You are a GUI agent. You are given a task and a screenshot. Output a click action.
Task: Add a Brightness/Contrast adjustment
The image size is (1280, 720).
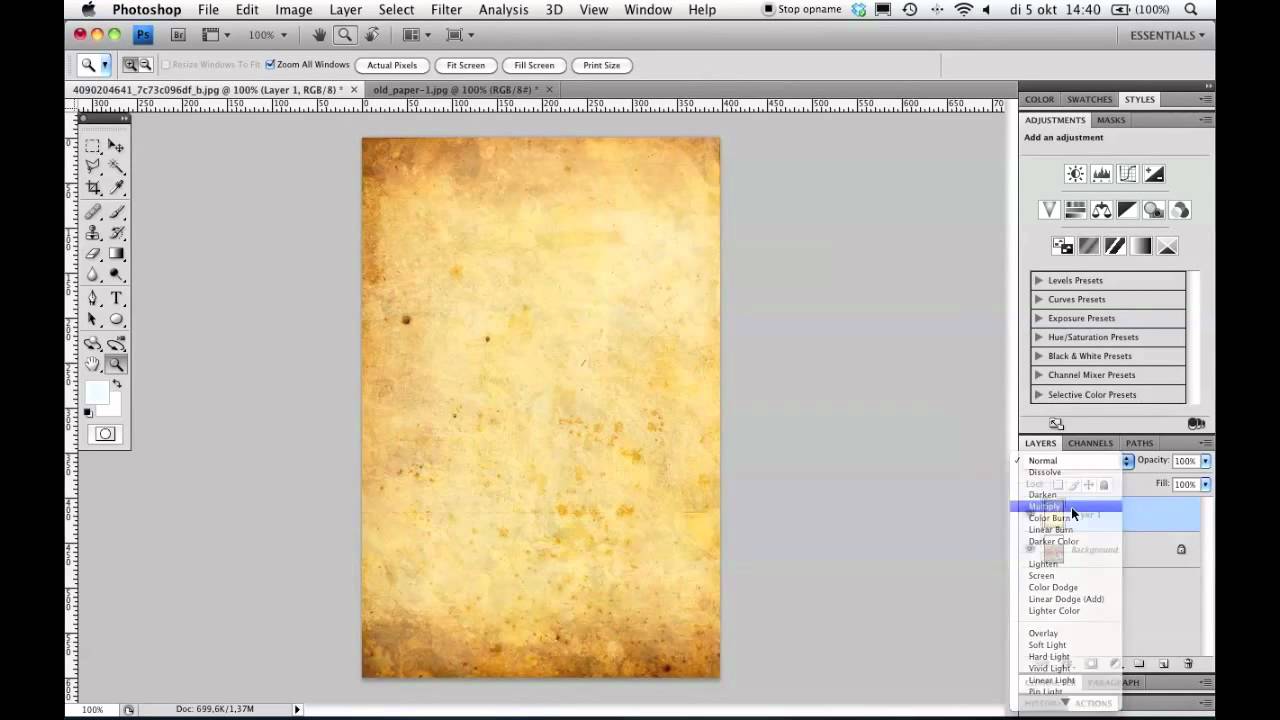(1075, 174)
